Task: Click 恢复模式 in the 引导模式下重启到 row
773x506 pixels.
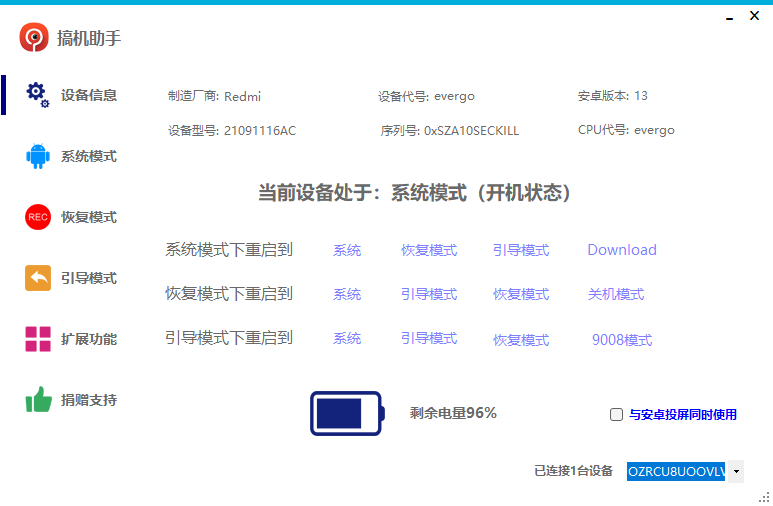Action: click(521, 340)
